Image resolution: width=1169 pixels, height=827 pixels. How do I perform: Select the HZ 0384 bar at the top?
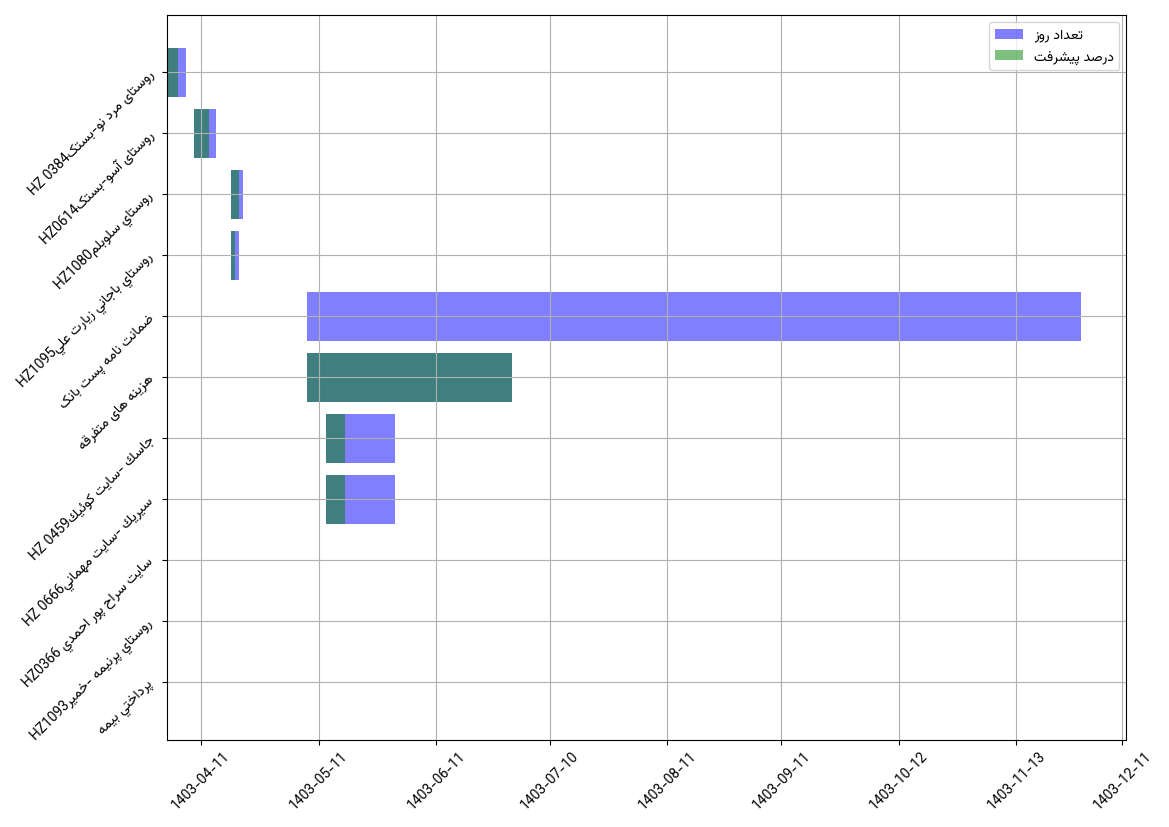[174, 72]
